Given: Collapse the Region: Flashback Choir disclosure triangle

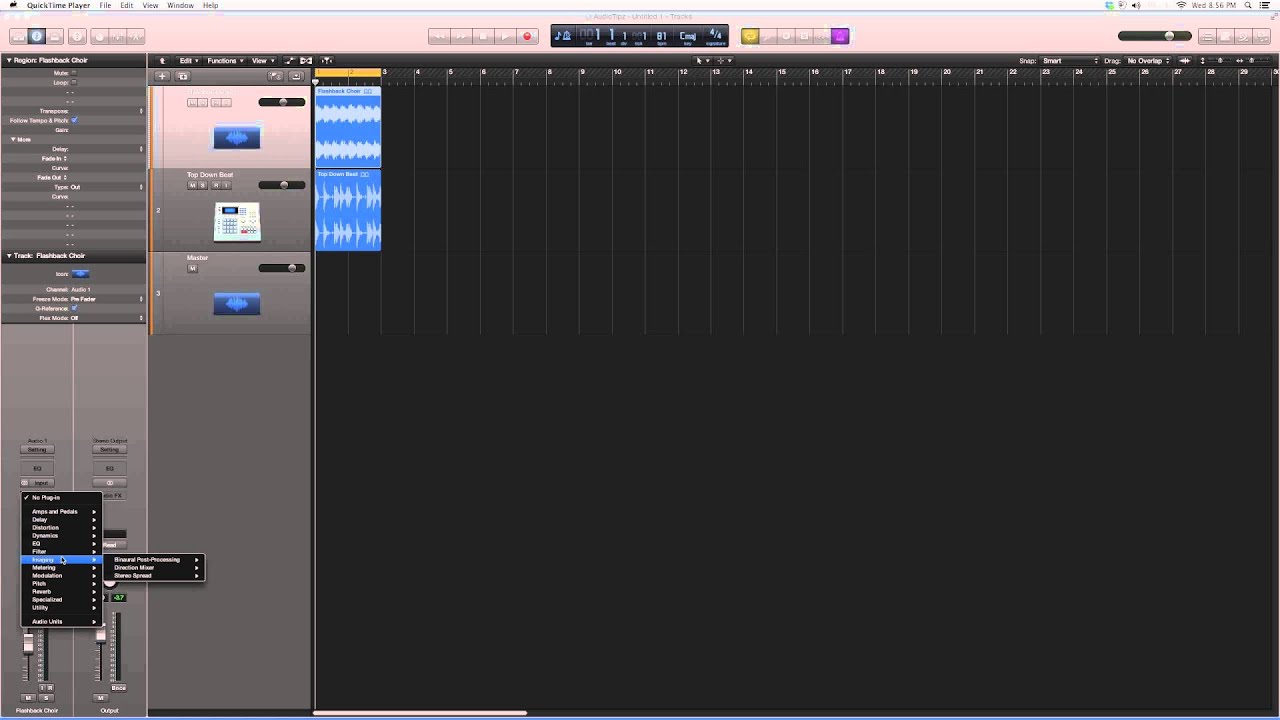Looking at the screenshot, I should click(x=9, y=60).
